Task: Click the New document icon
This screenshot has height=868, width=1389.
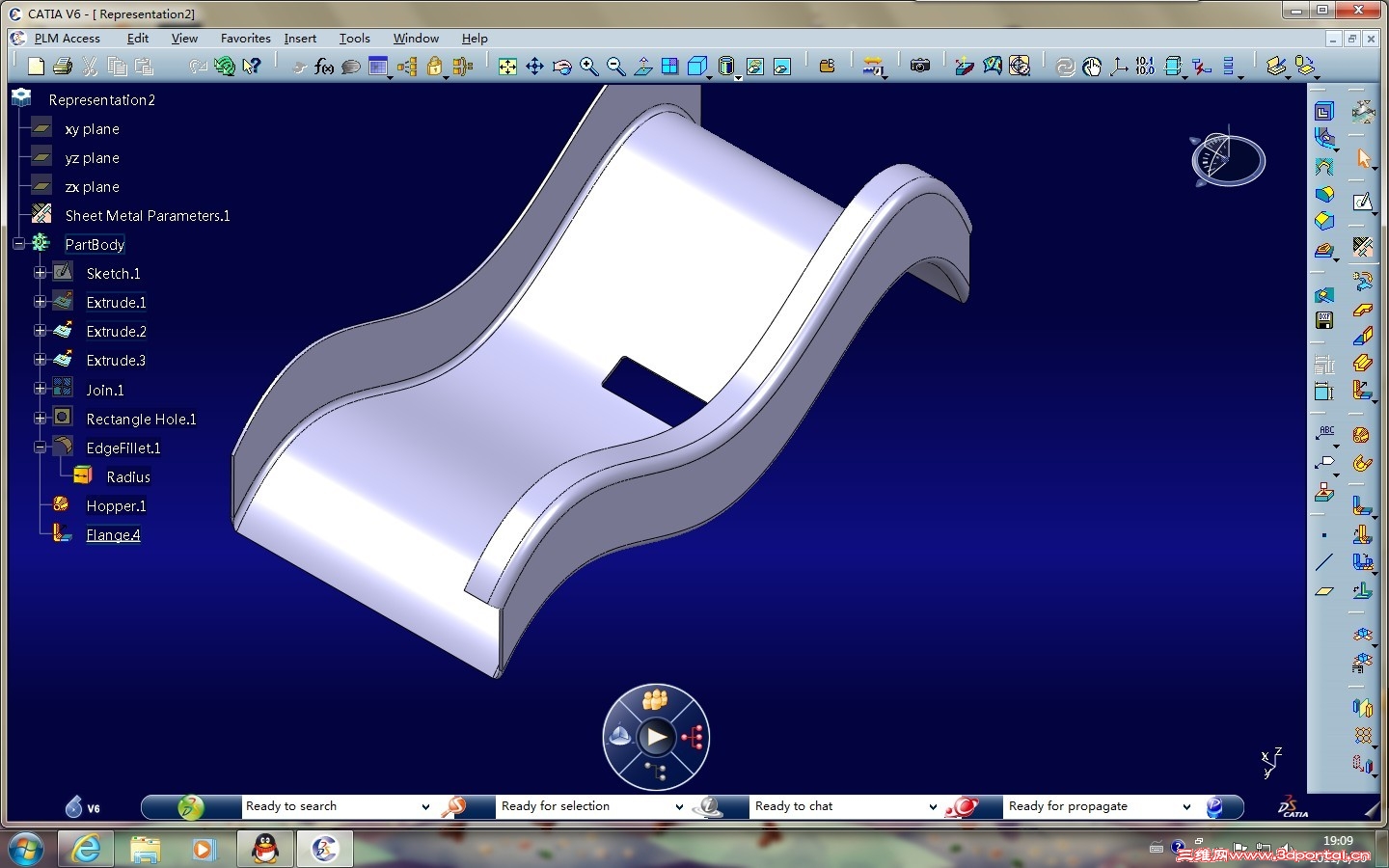Action: click(36, 66)
